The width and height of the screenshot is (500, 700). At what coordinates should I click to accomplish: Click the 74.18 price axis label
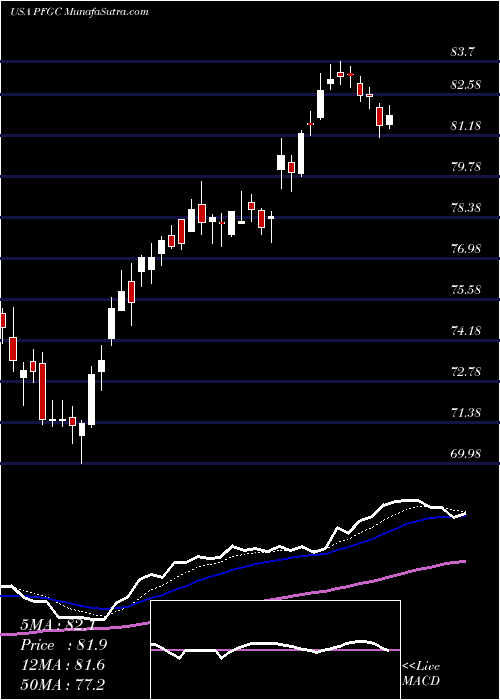[466, 331]
